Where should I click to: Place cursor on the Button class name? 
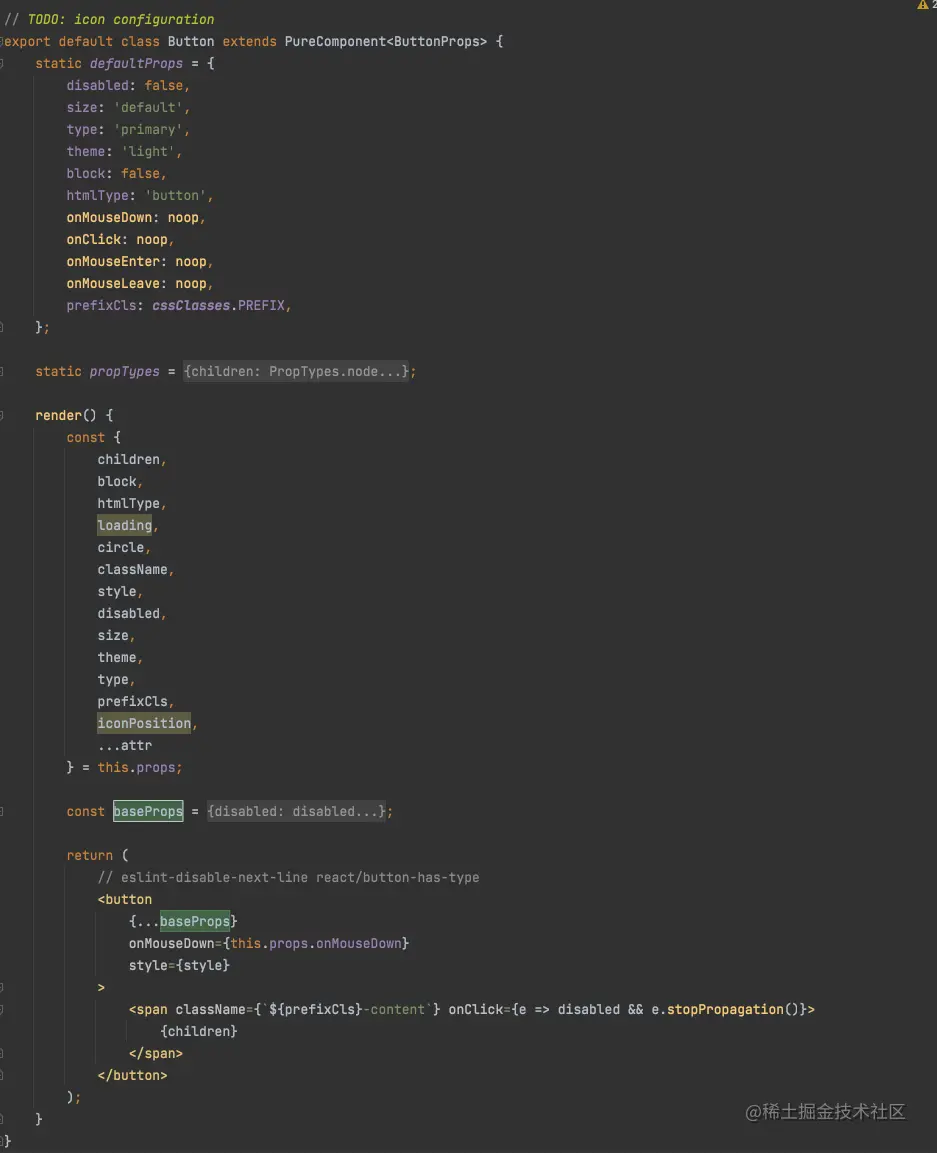pos(190,41)
